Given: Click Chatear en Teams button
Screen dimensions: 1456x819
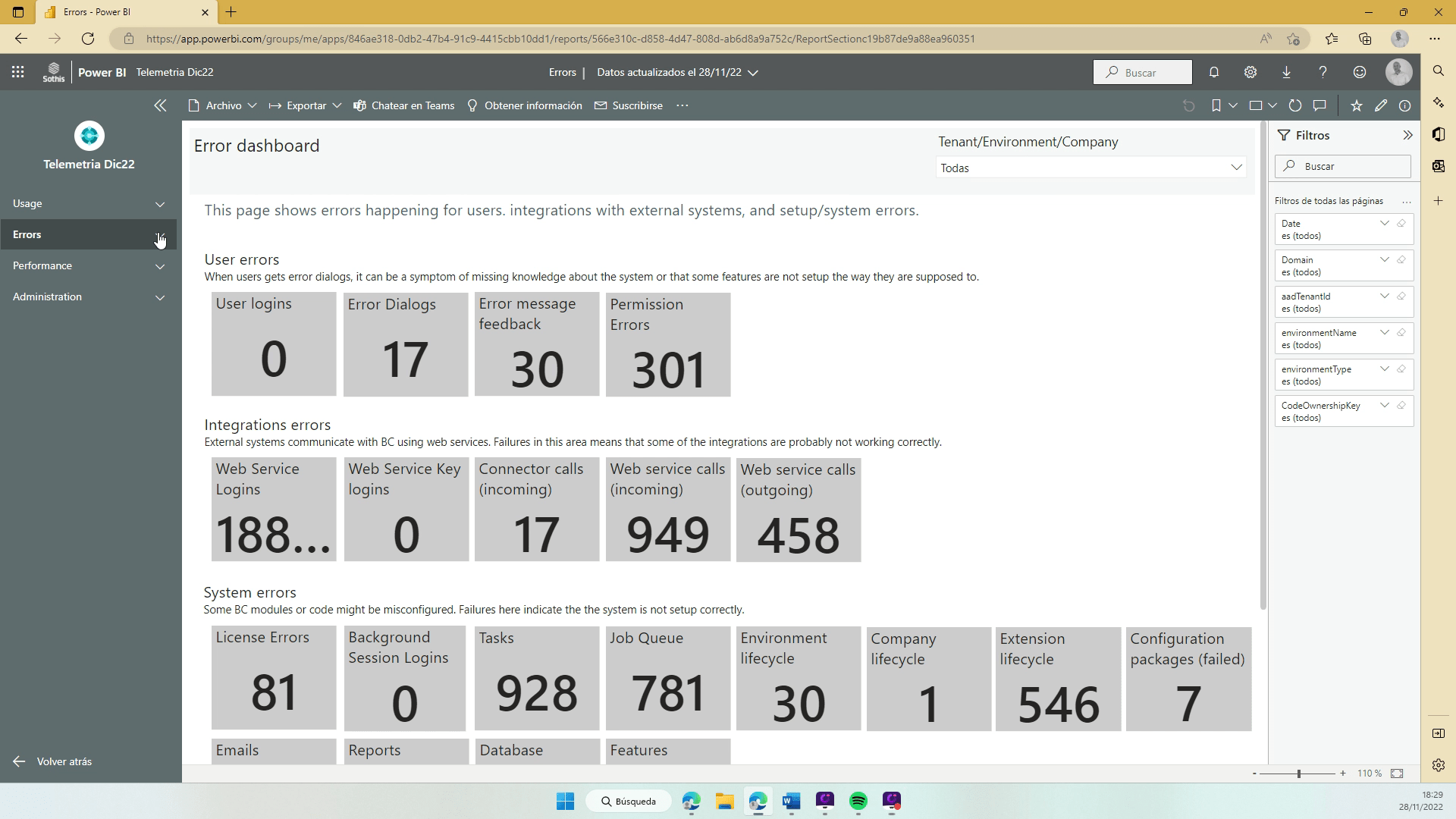Looking at the screenshot, I should pos(404,106).
